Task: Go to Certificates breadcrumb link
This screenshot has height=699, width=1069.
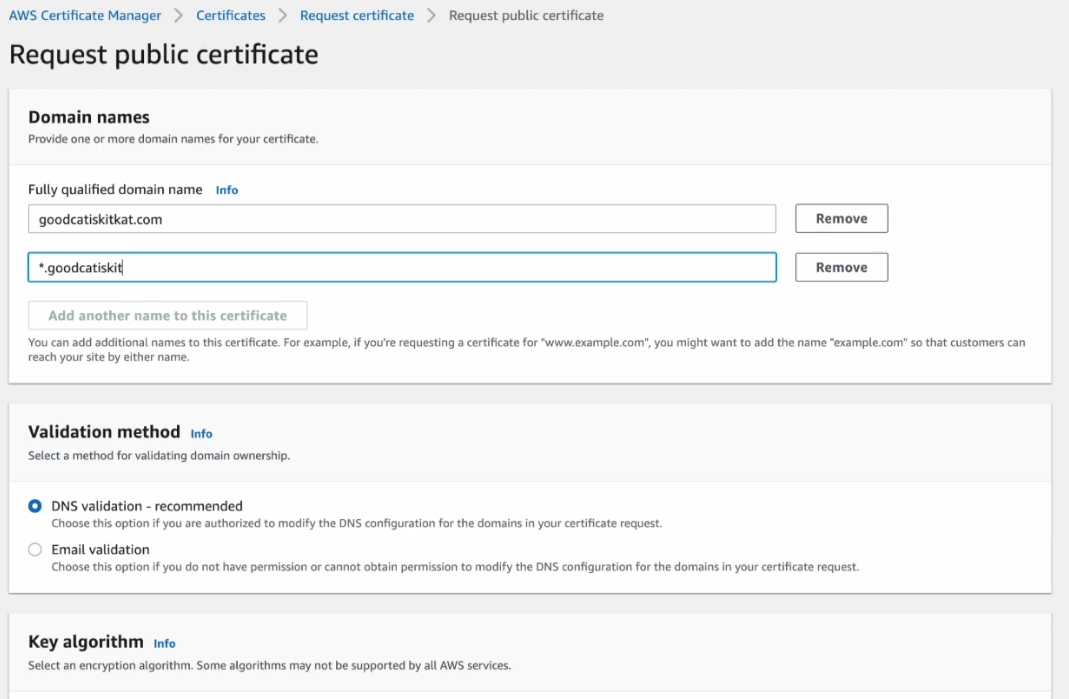Action: pyautogui.click(x=230, y=15)
